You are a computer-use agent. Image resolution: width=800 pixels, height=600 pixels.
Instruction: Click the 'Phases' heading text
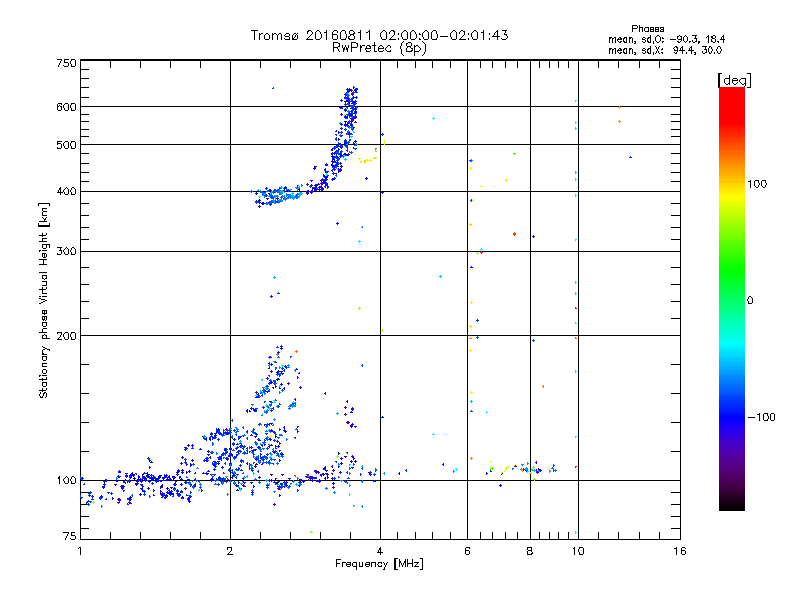647,29
